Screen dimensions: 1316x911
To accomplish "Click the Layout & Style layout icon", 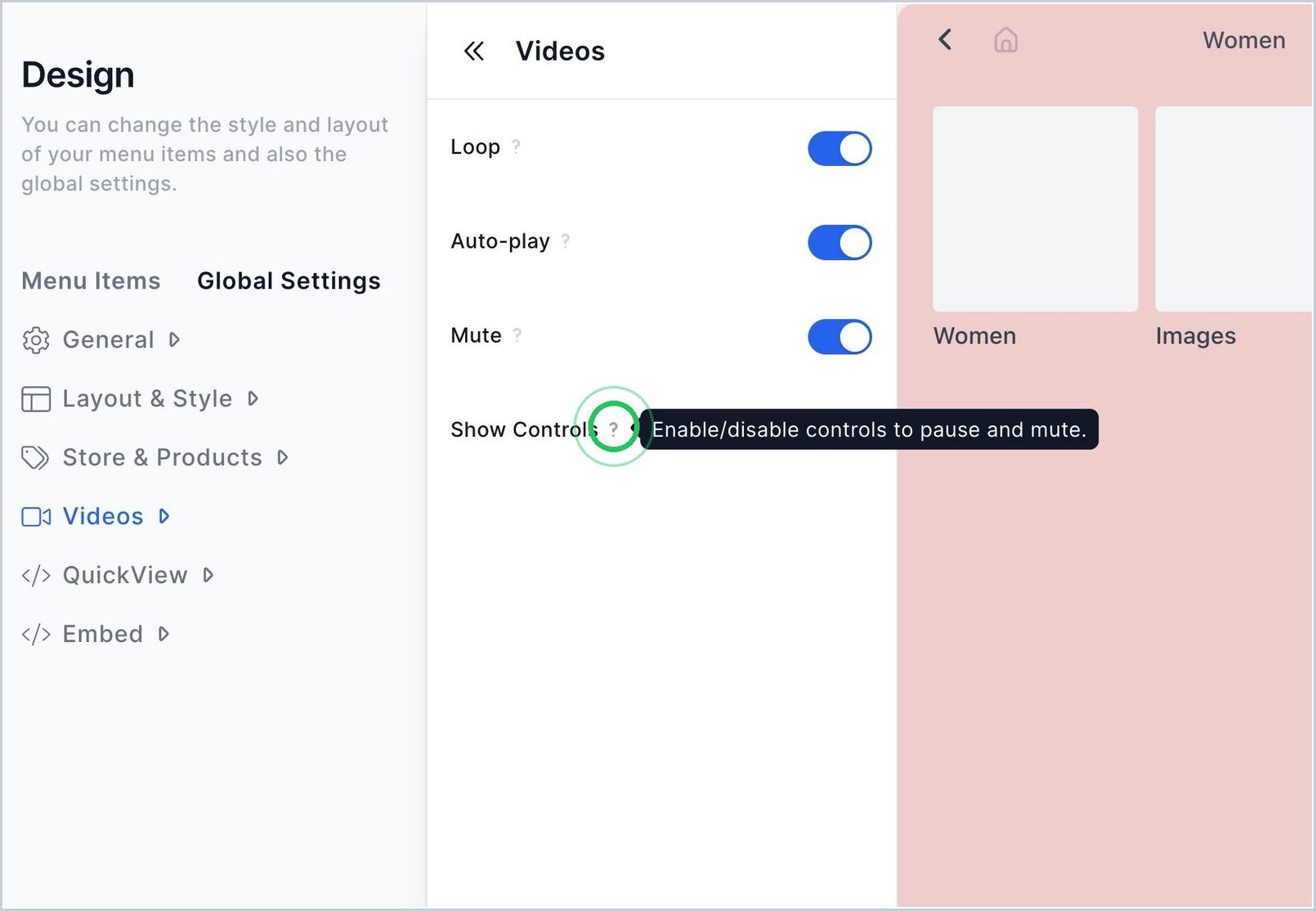I will [x=36, y=399].
